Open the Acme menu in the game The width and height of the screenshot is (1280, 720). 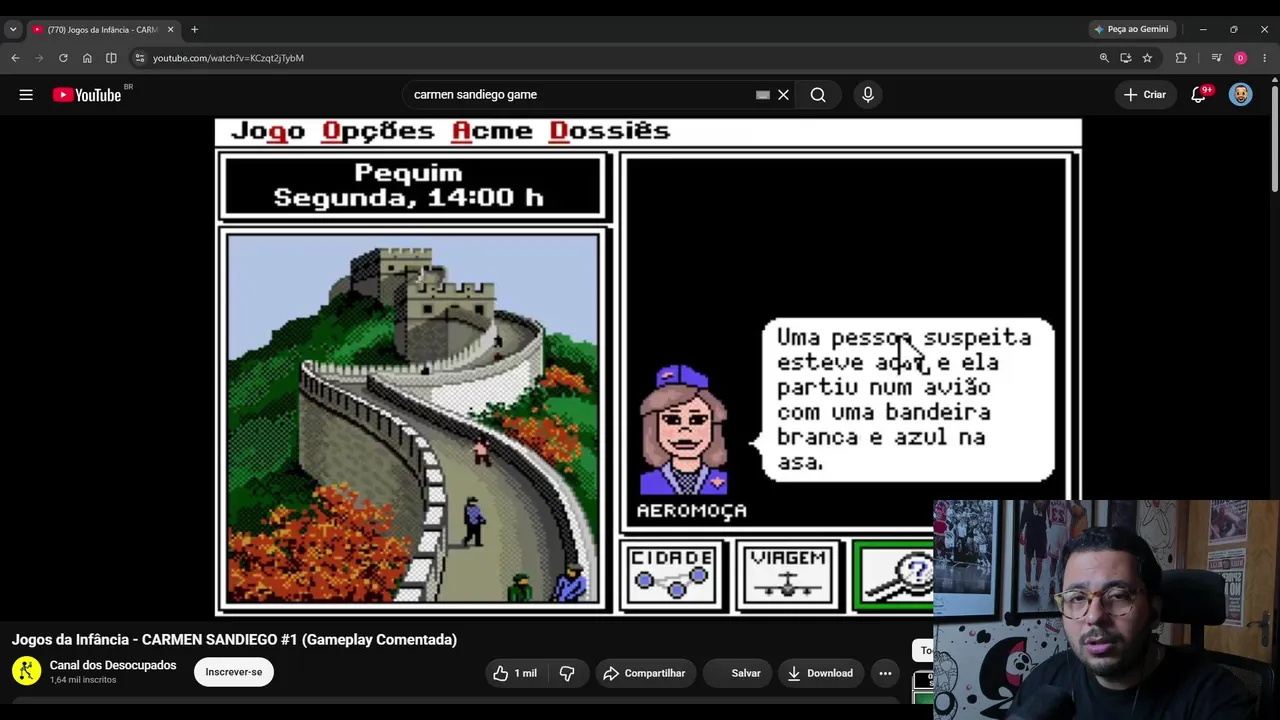[x=492, y=131]
